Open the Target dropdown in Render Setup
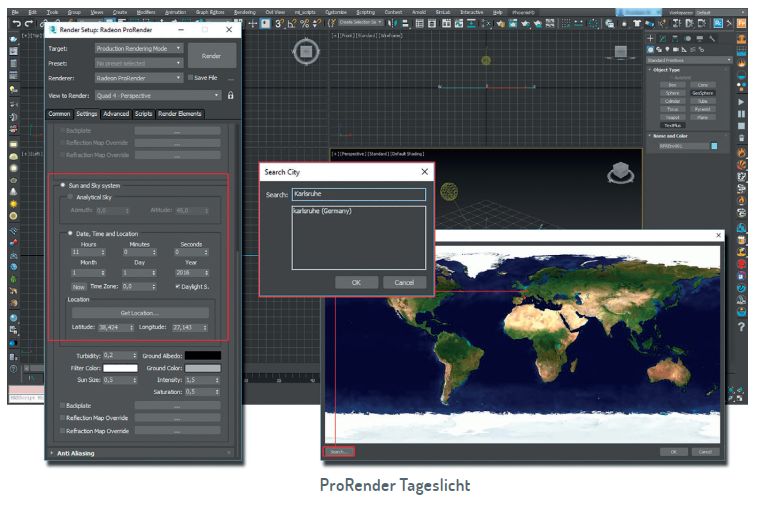The image size is (757, 505). click(x=139, y=48)
